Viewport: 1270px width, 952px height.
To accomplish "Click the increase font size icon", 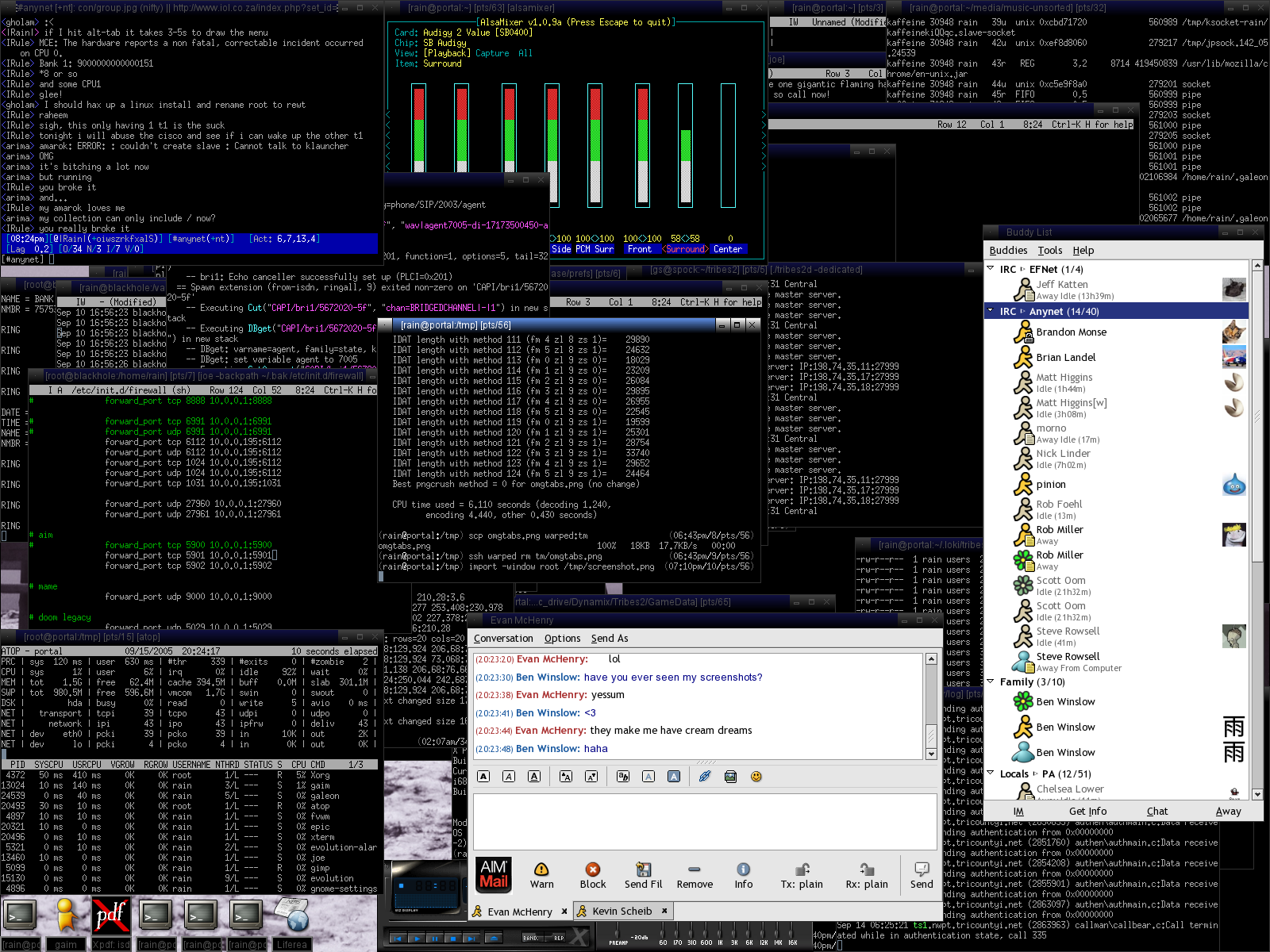I will [566, 777].
